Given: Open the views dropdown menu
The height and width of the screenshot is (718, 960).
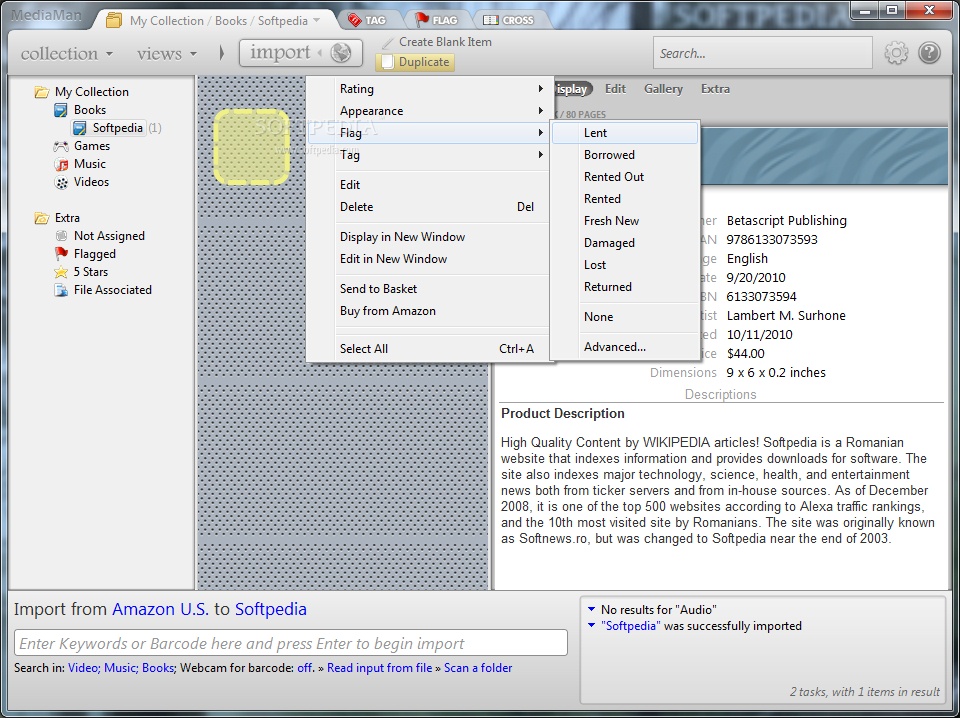Looking at the screenshot, I should [x=167, y=54].
